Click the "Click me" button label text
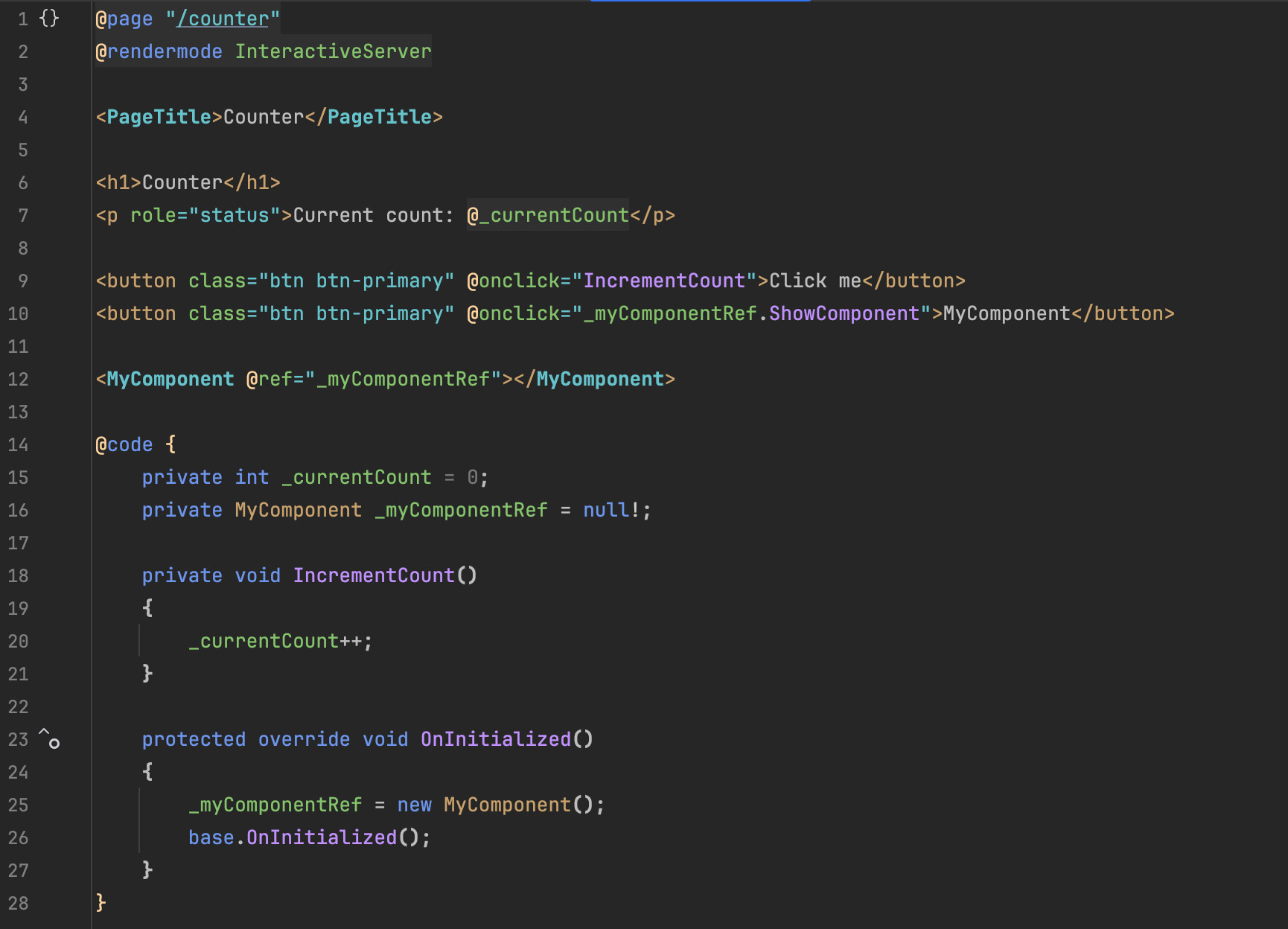 (x=814, y=281)
